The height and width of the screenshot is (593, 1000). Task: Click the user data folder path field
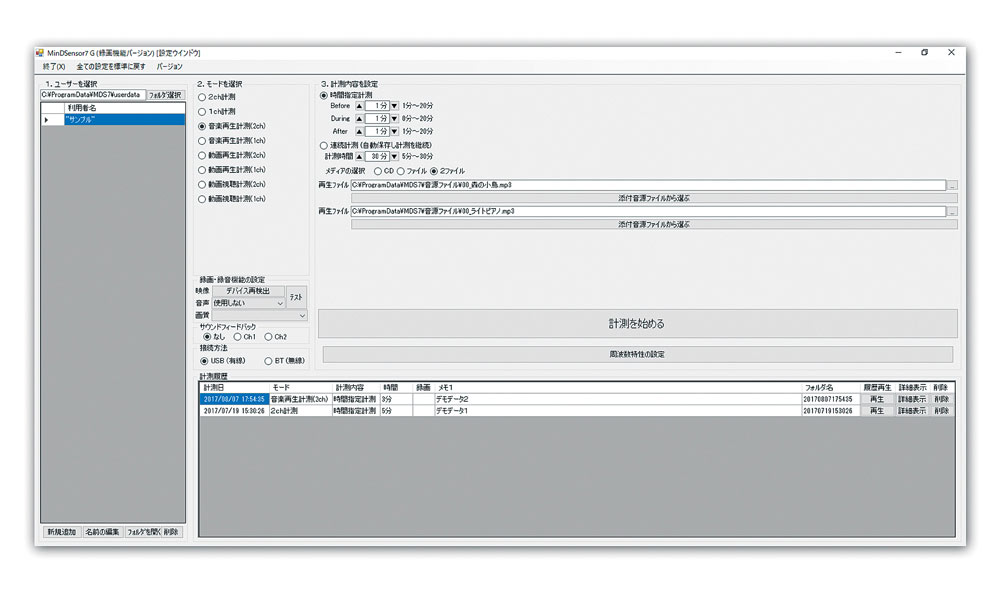(92, 95)
